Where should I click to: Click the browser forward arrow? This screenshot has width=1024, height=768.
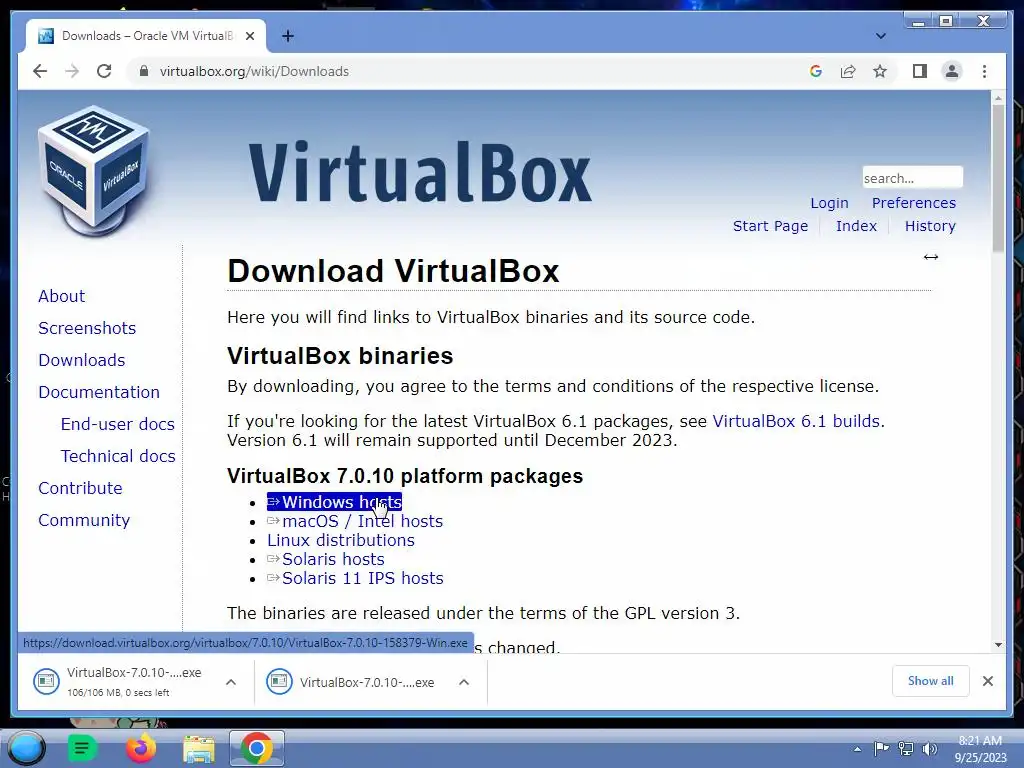(72, 71)
